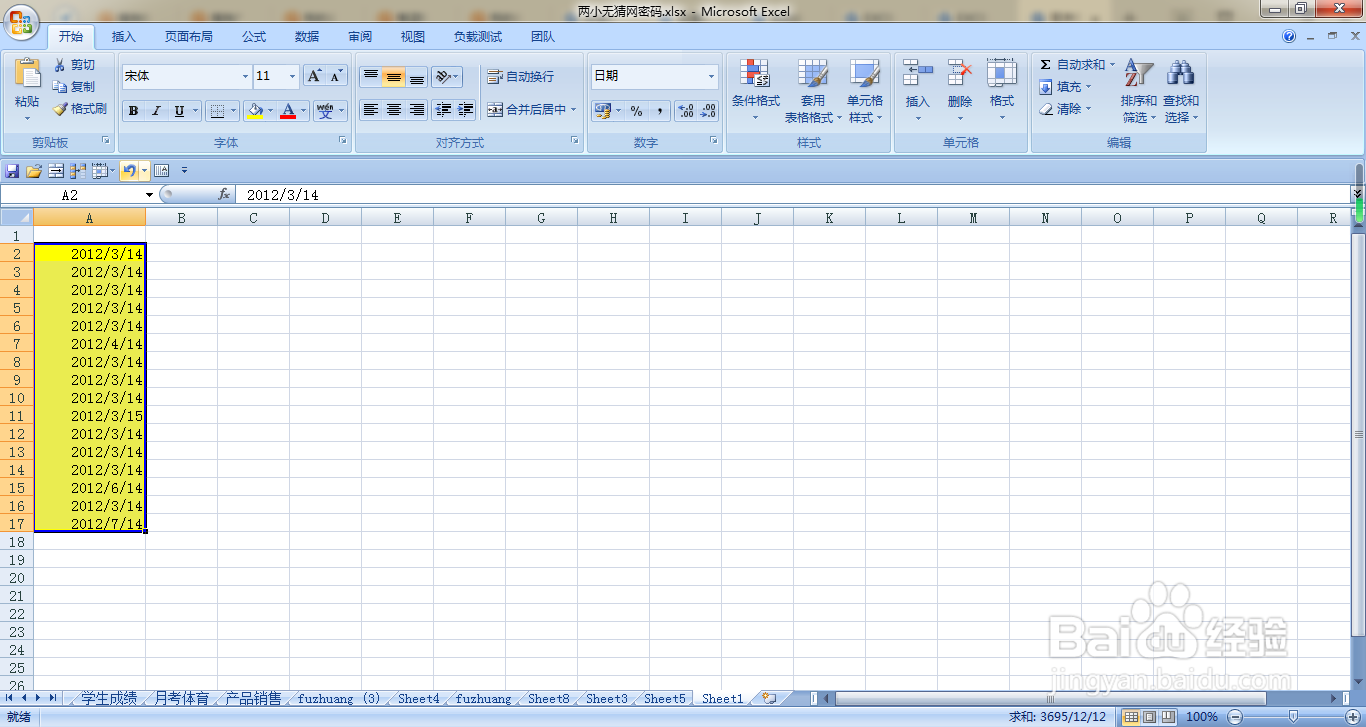Click the borders icon
The width and height of the screenshot is (1366, 727).
click(x=217, y=111)
